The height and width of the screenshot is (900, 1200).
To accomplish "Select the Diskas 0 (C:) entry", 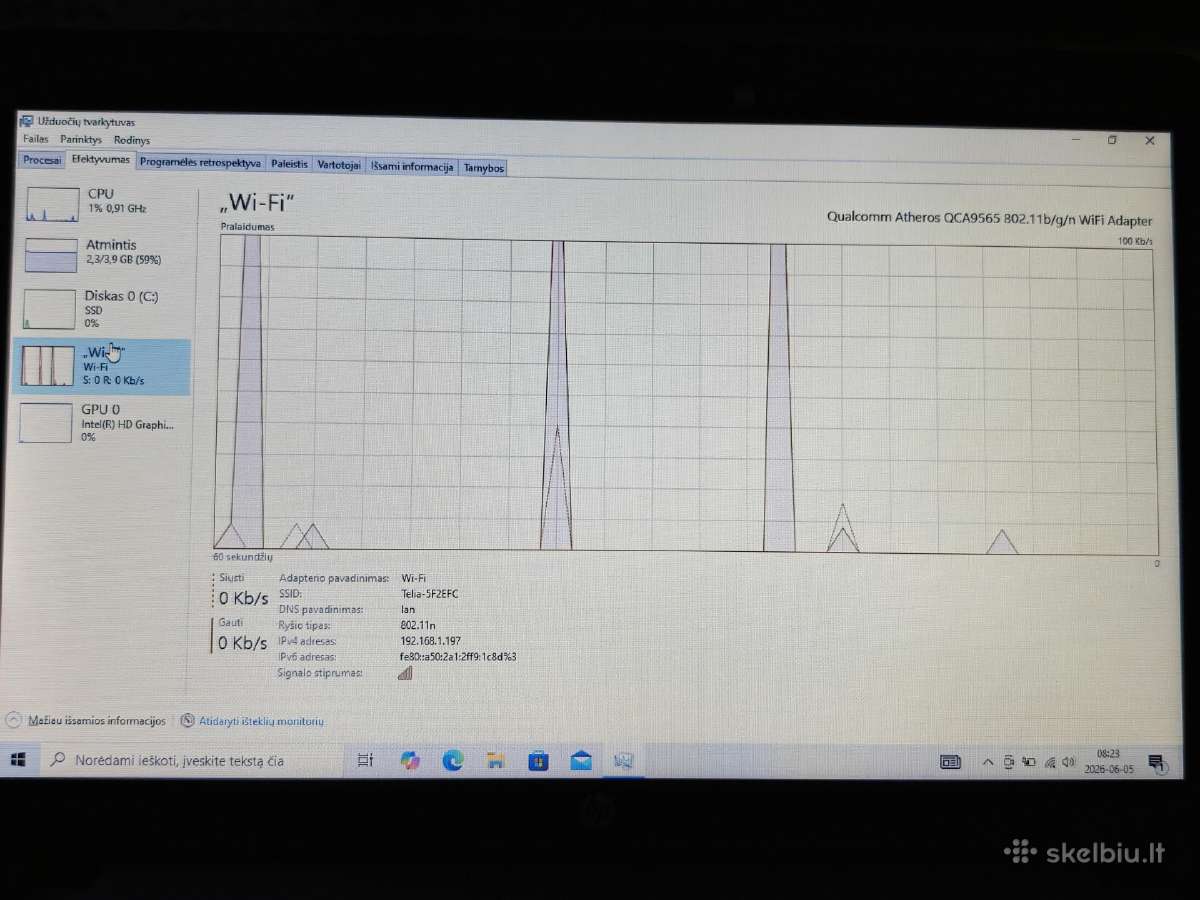I will (x=102, y=309).
